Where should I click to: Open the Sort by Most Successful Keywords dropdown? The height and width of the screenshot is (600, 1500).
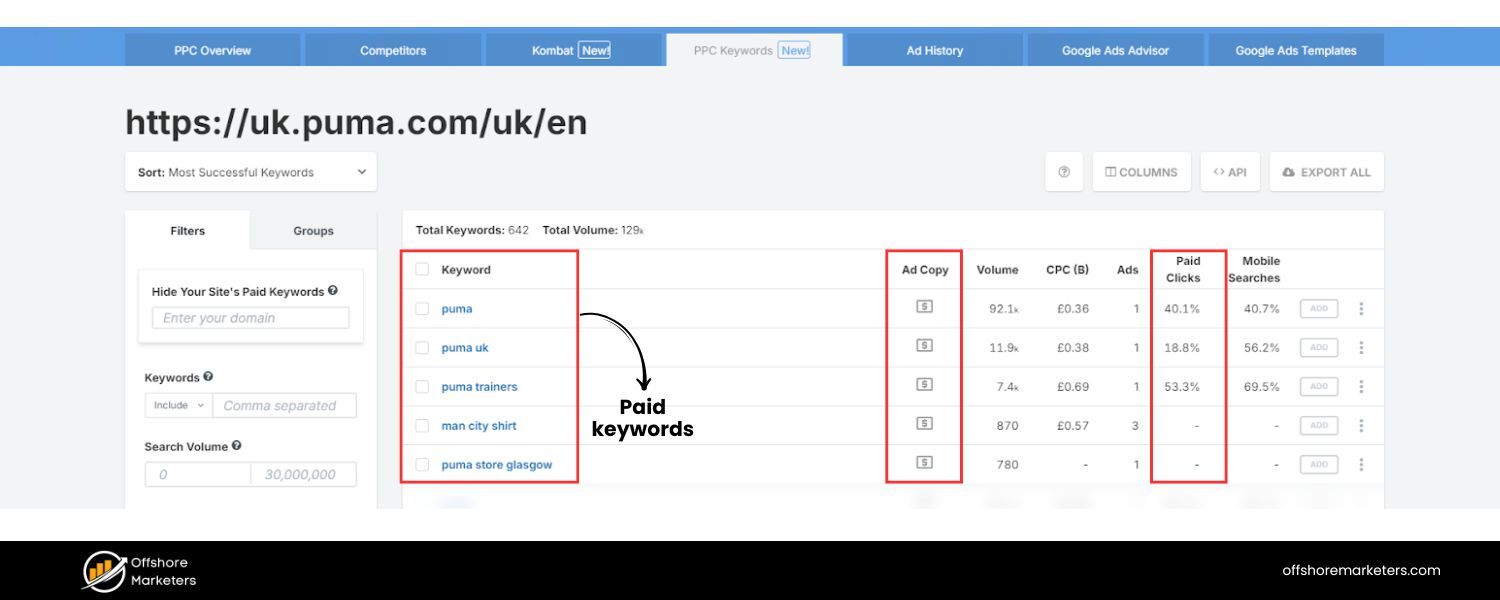250,171
